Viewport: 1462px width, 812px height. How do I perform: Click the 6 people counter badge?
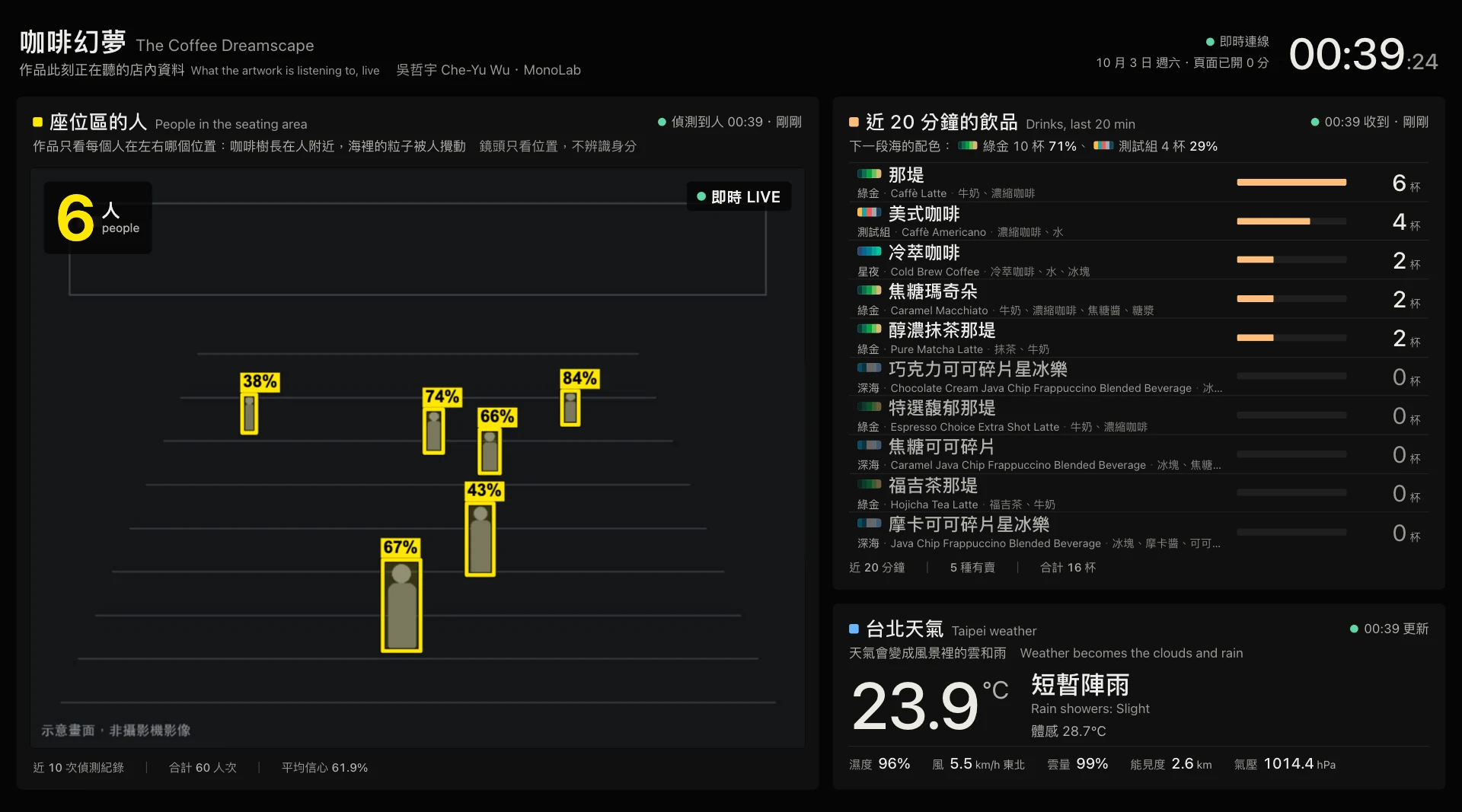(98, 218)
